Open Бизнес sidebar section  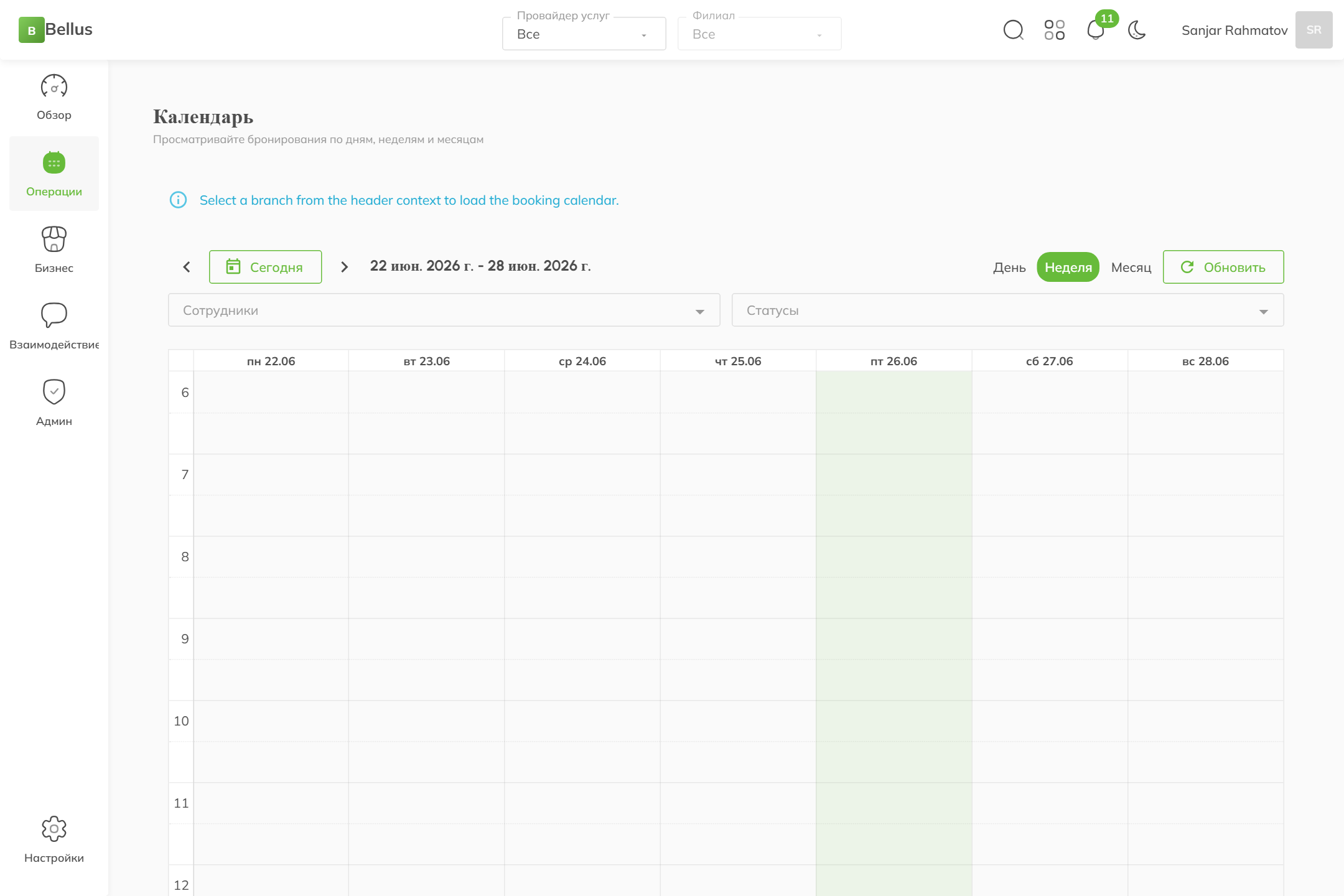click(54, 250)
